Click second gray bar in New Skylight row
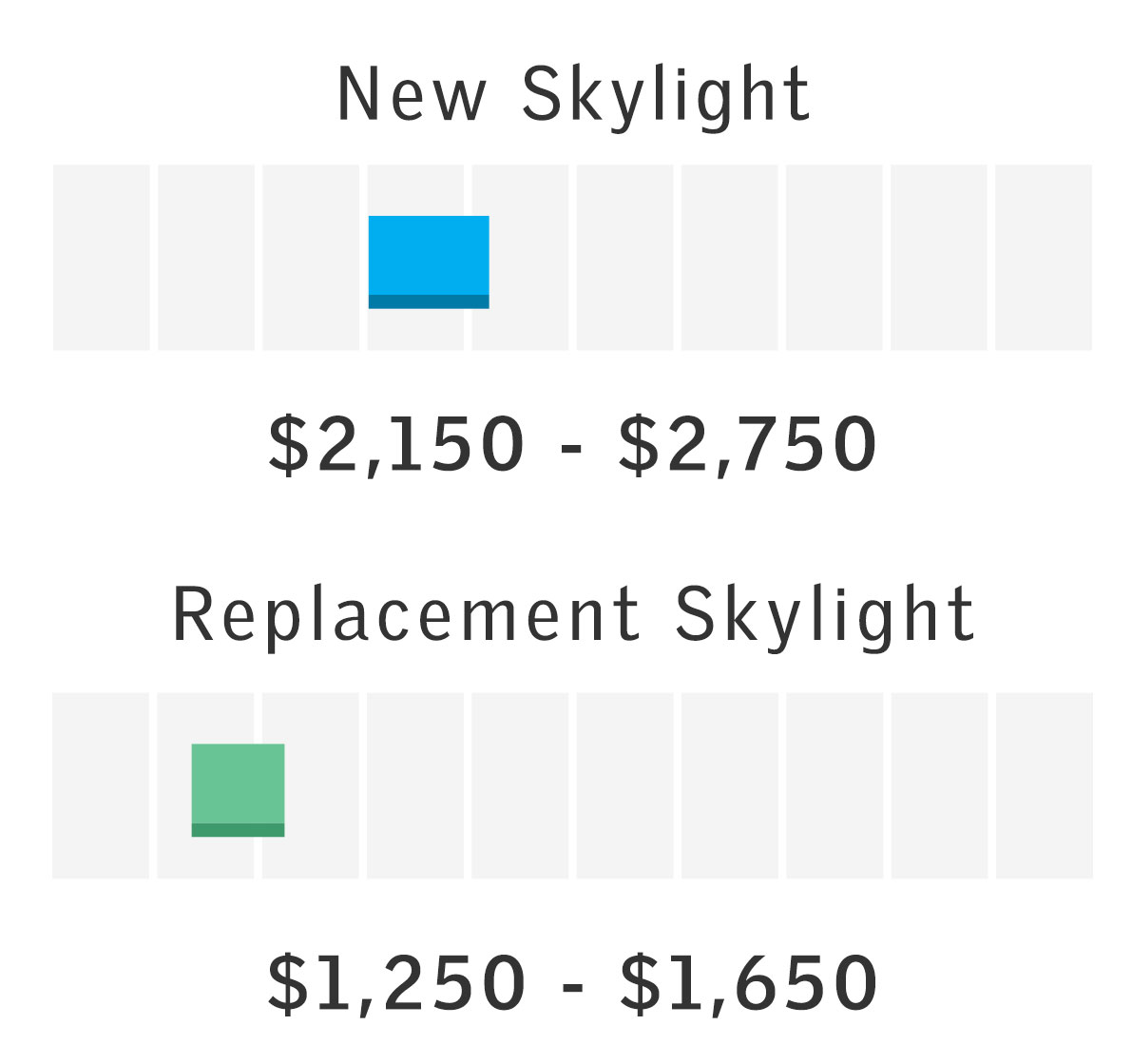 (x=206, y=258)
